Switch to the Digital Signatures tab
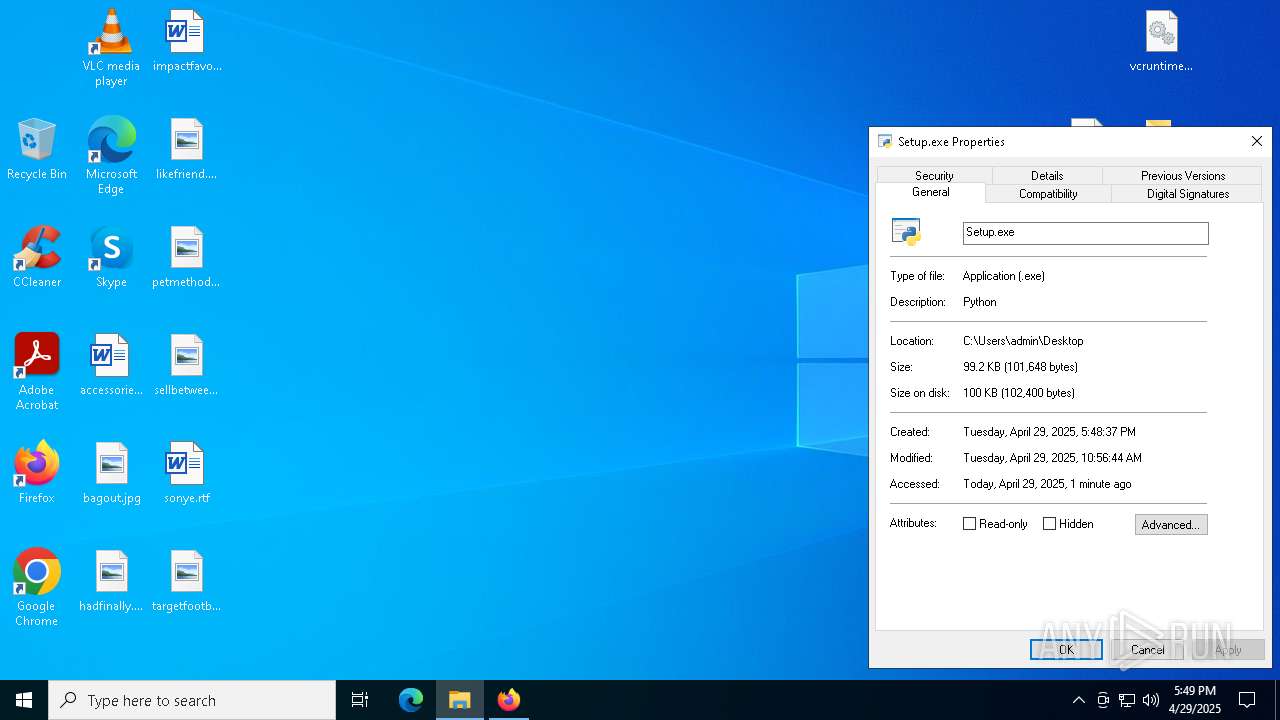Image resolution: width=1280 pixels, height=720 pixels. (x=1188, y=193)
